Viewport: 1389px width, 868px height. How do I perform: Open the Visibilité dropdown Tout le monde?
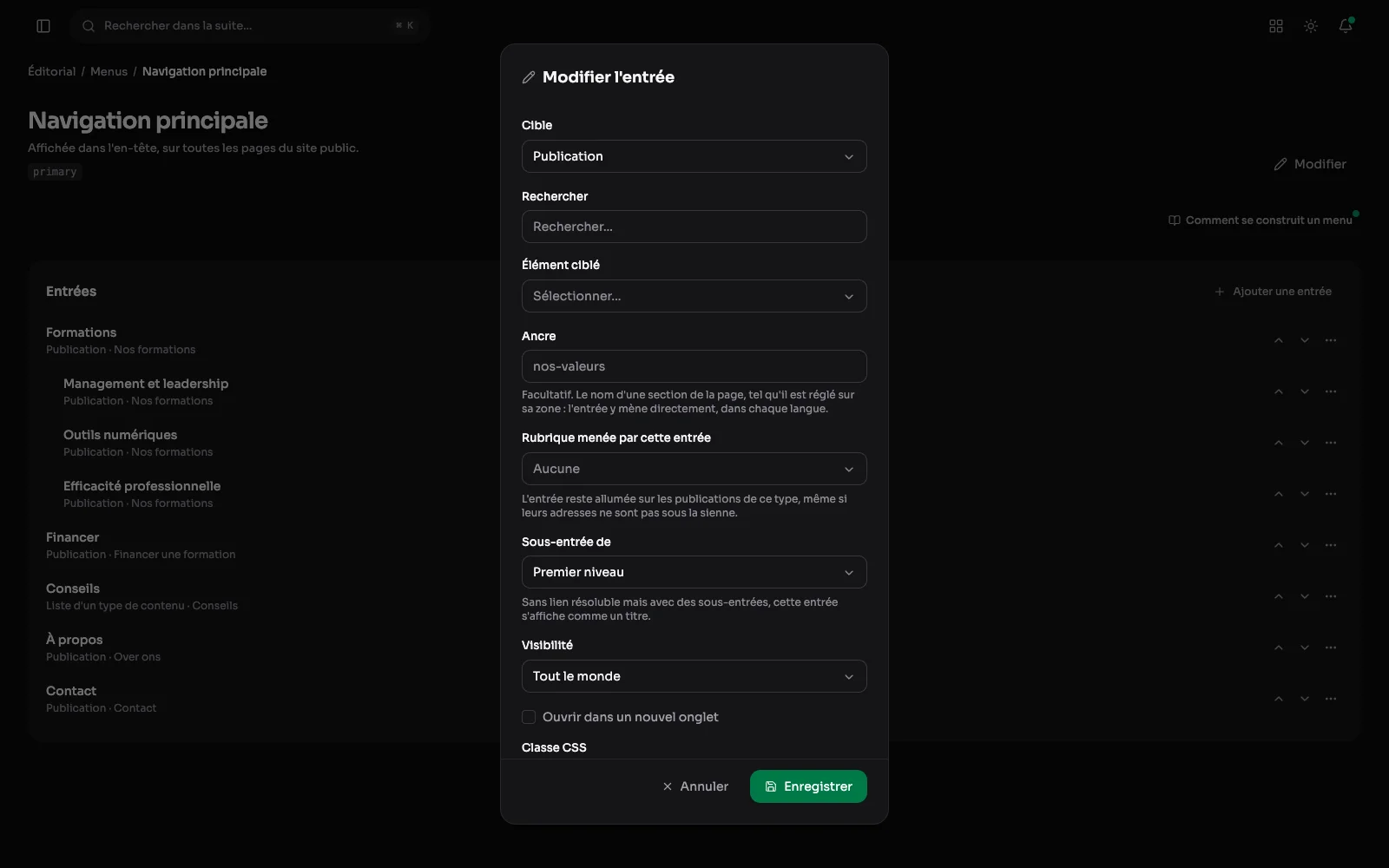click(694, 676)
